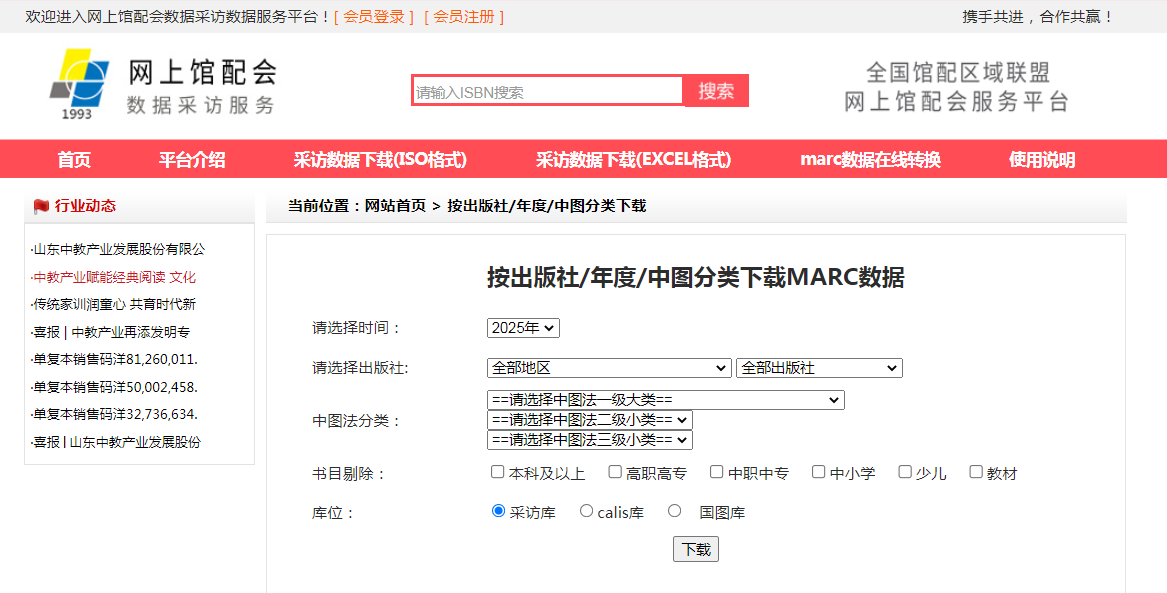Image resolution: width=1167 pixels, height=593 pixels.
Task: Open the 会员注册 registration link
Action: click(464, 17)
